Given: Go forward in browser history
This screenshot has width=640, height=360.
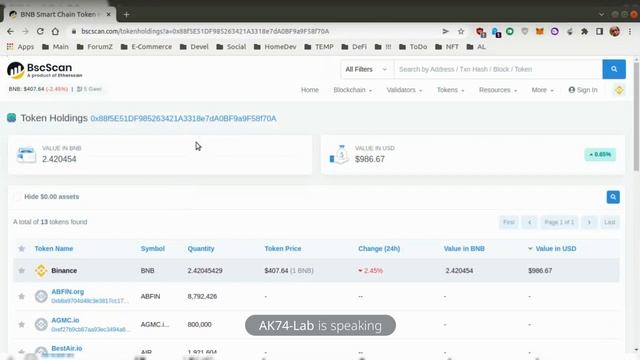Looking at the screenshot, I should point(25,31).
